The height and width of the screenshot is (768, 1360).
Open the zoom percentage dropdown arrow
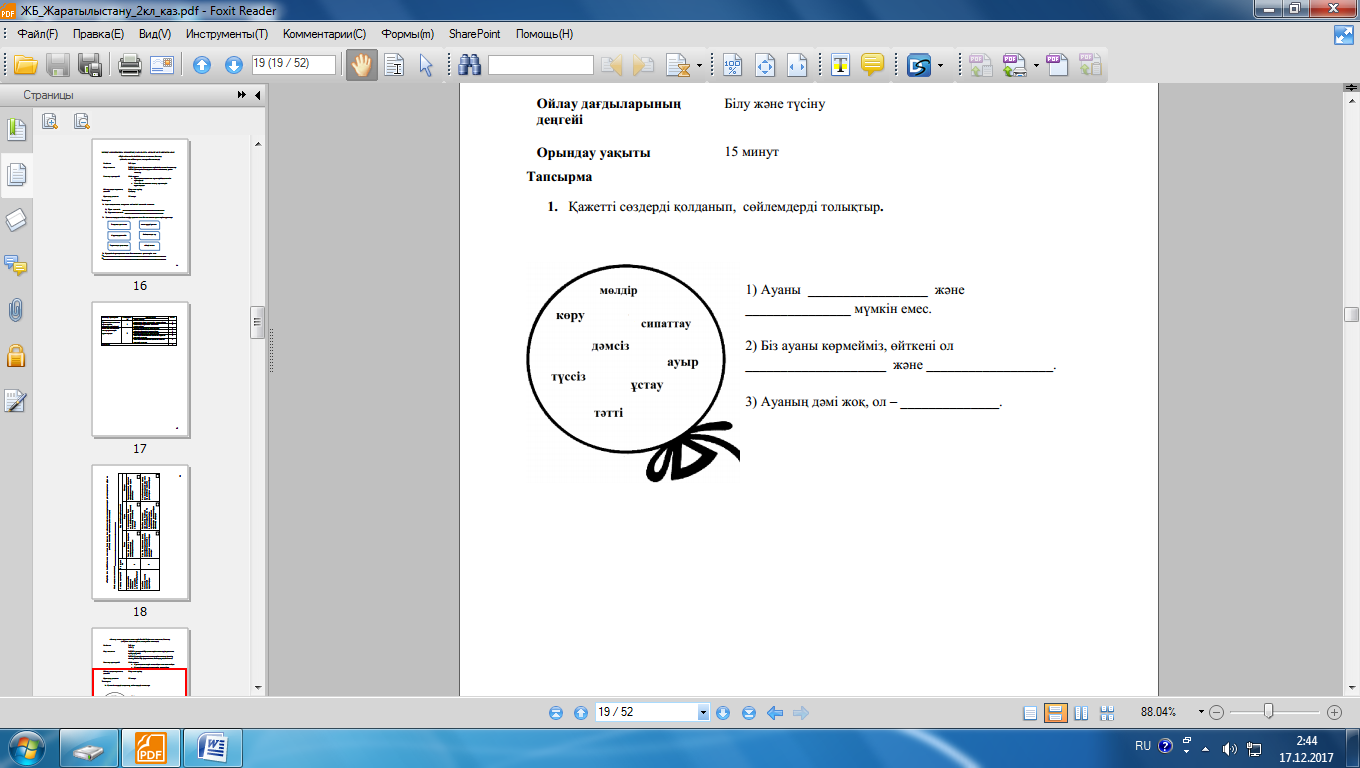pyautogui.click(x=1199, y=712)
